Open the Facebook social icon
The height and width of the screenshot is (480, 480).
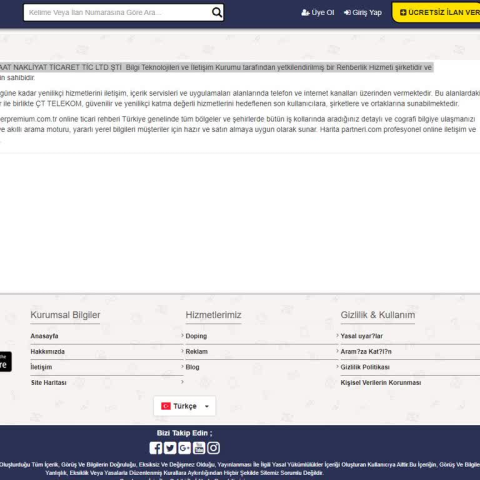[156, 448]
